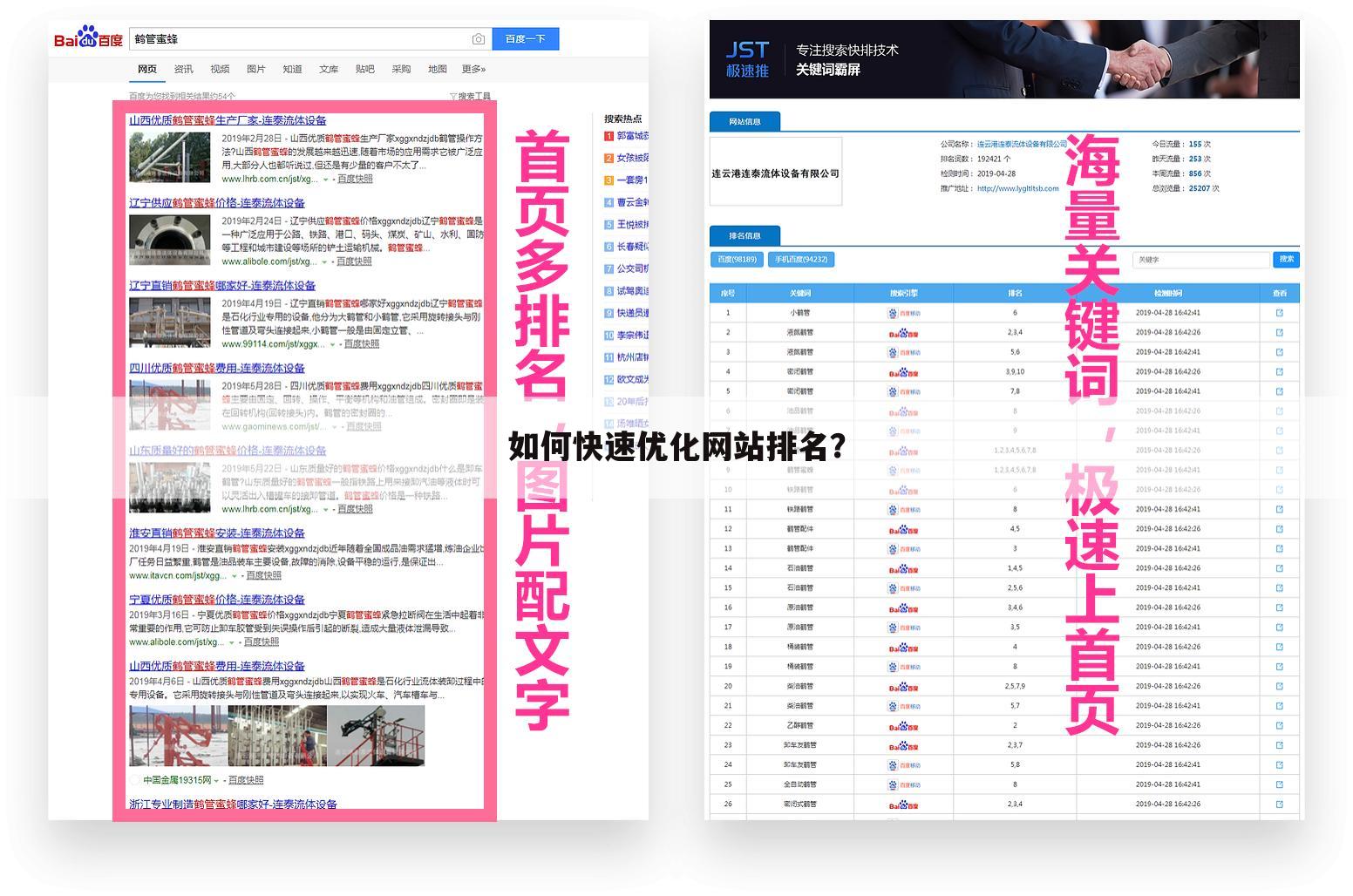This screenshot has height=896, width=1353.
Task: Click the Baidu camera icon in search box
Action: click(x=479, y=38)
